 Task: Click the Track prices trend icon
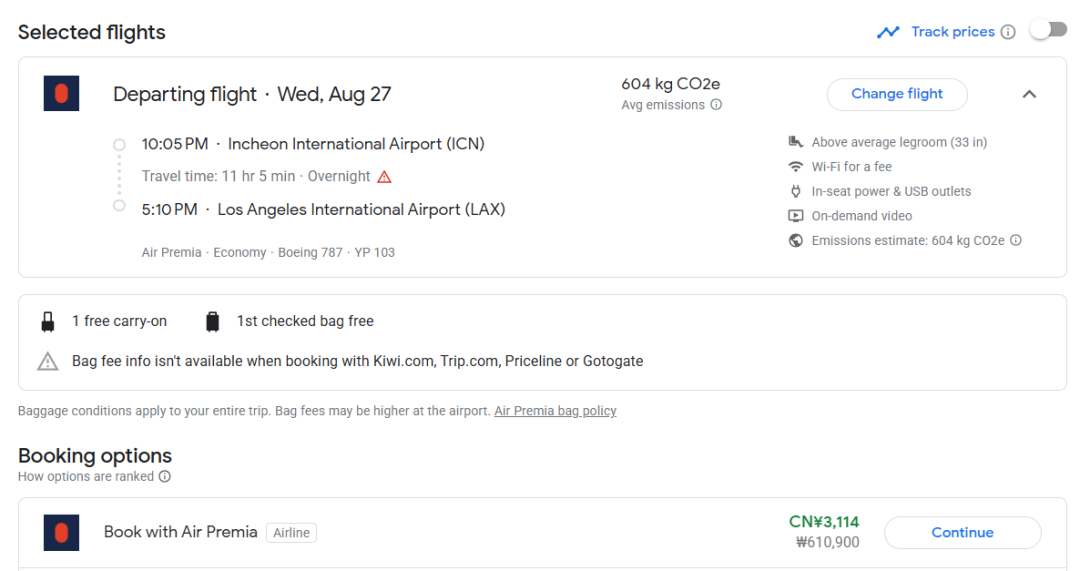point(888,32)
